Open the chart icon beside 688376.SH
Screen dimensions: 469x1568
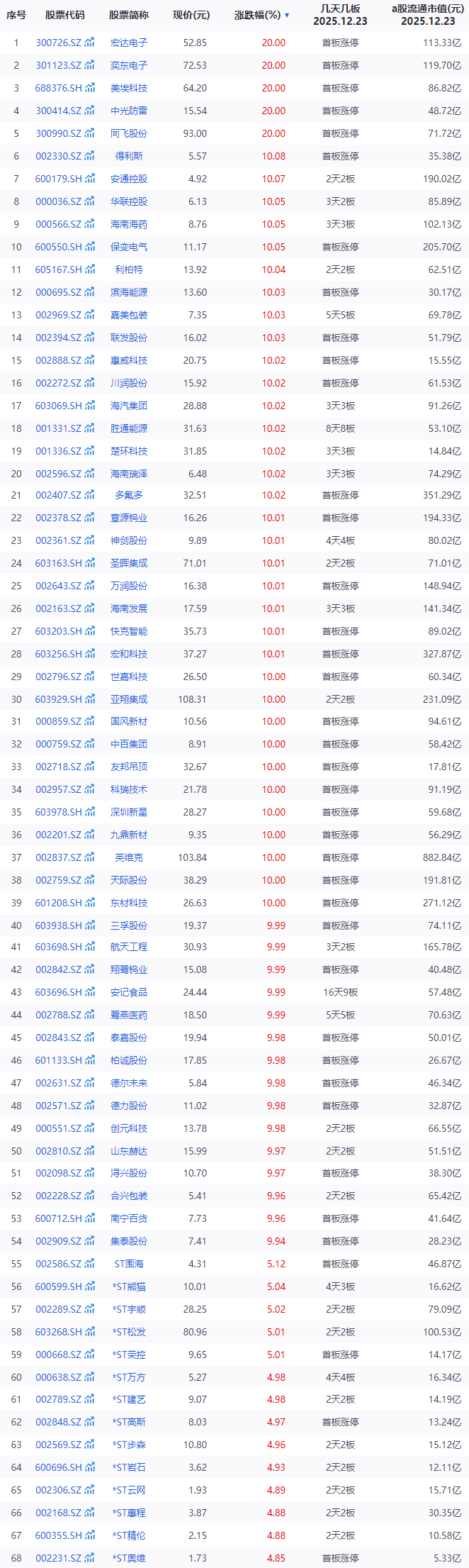tap(89, 88)
